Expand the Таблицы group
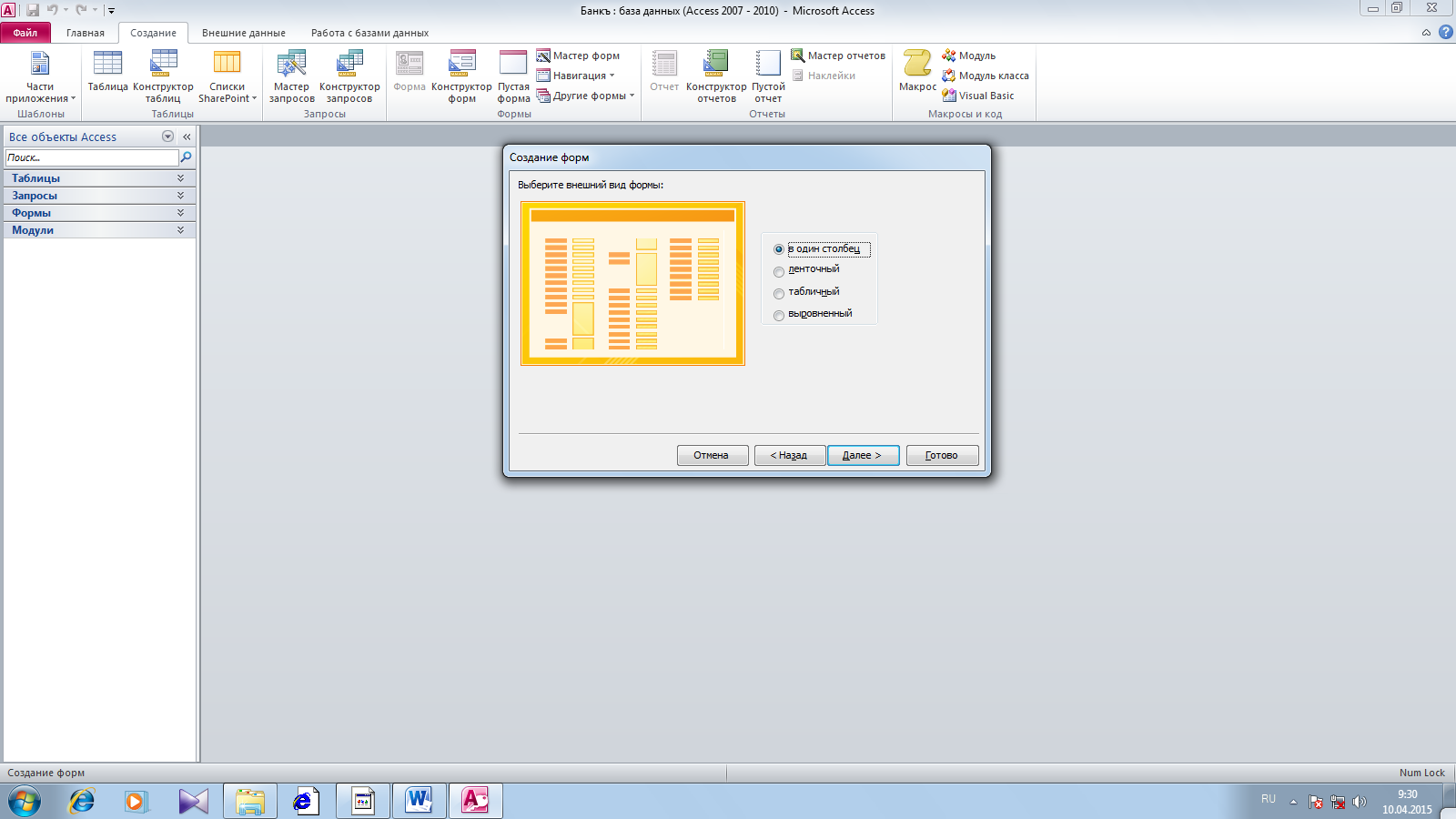This screenshot has height=819, width=1456. click(x=99, y=178)
